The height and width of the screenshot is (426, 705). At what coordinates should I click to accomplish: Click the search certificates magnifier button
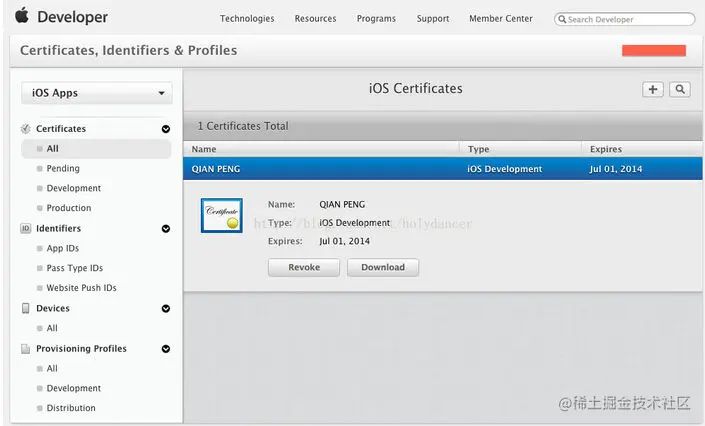click(x=680, y=90)
